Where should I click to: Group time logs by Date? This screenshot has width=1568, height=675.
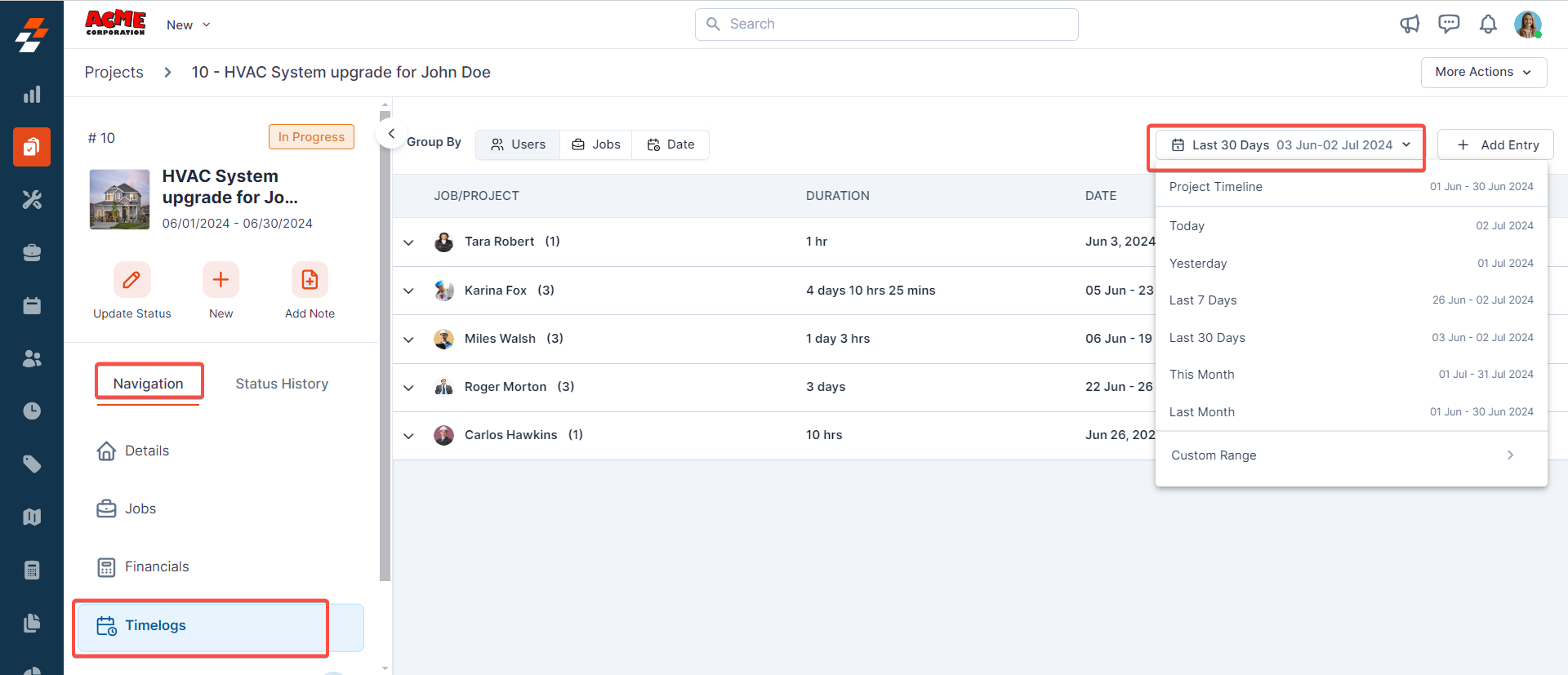[x=670, y=144]
